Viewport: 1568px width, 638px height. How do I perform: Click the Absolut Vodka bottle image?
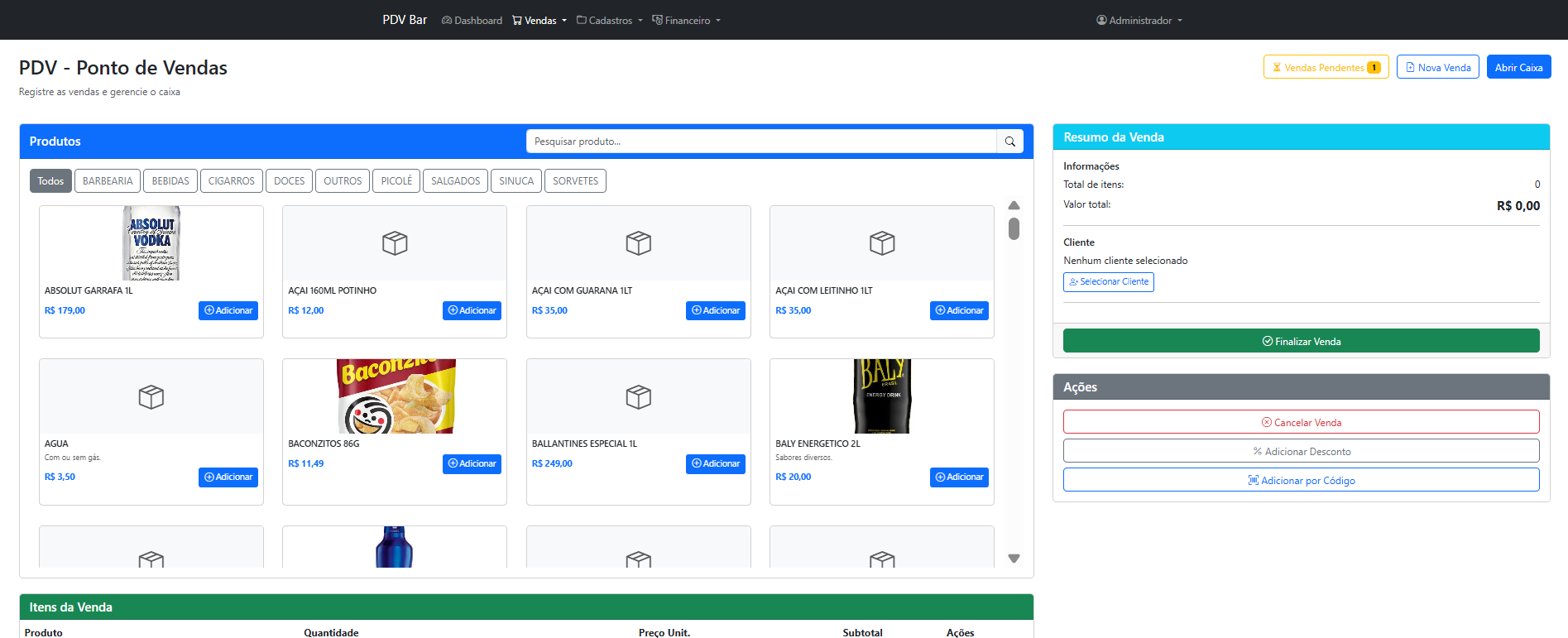click(x=151, y=243)
